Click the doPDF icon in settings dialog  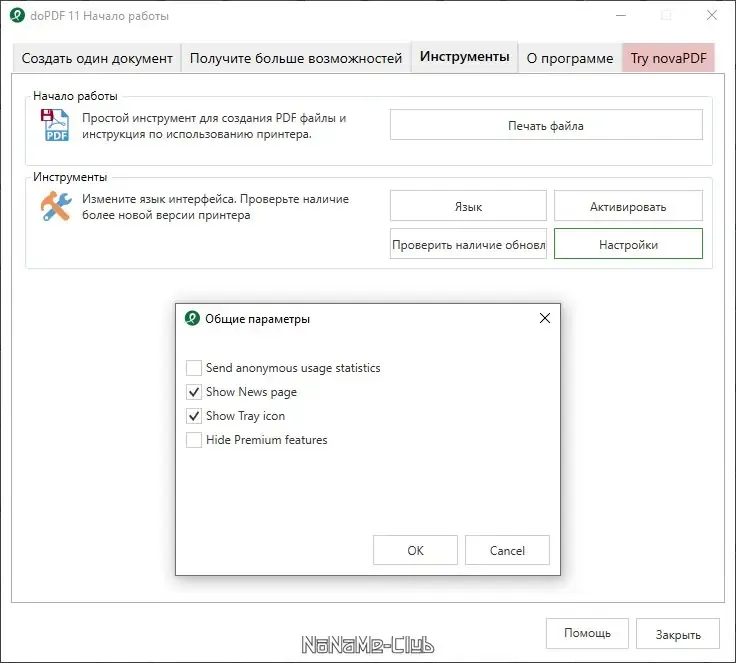pyautogui.click(x=193, y=319)
